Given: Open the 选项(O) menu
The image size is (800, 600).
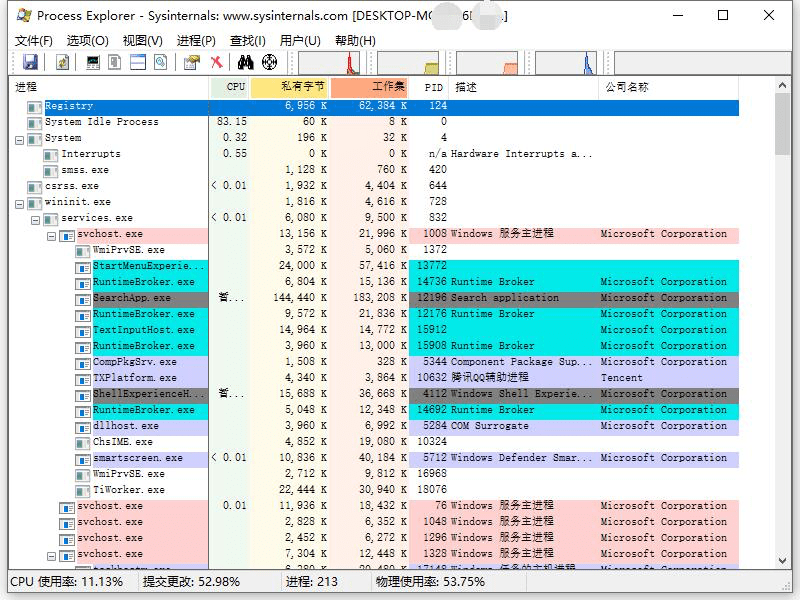Looking at the screenshot, I should [88, 41].
